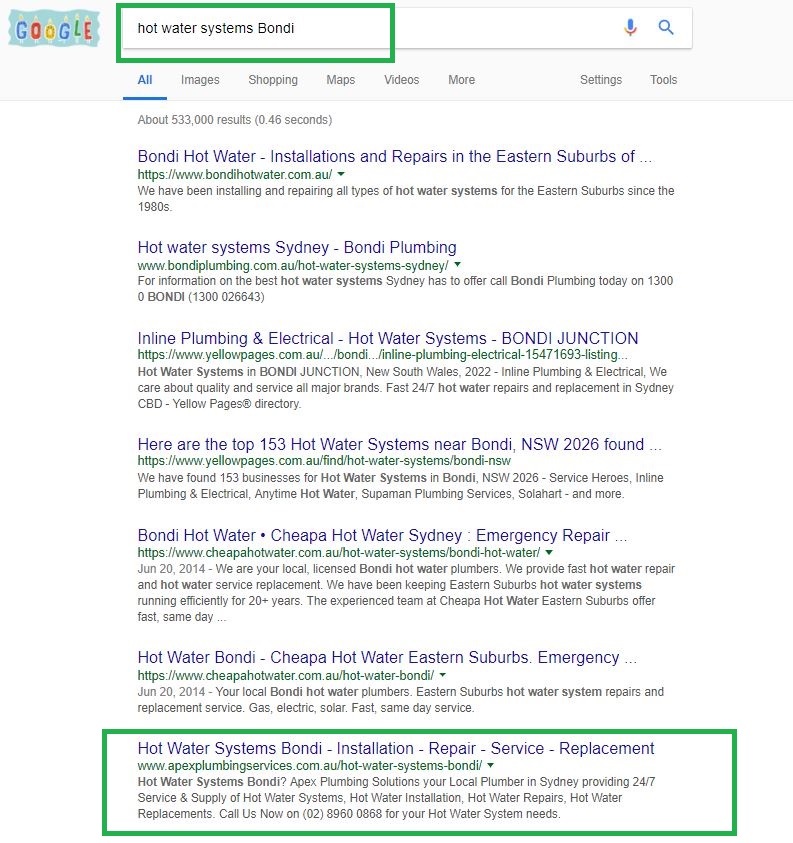Open the search Tools options
Image resolution: width=793 pixels, height=843 pixels.
663,80
